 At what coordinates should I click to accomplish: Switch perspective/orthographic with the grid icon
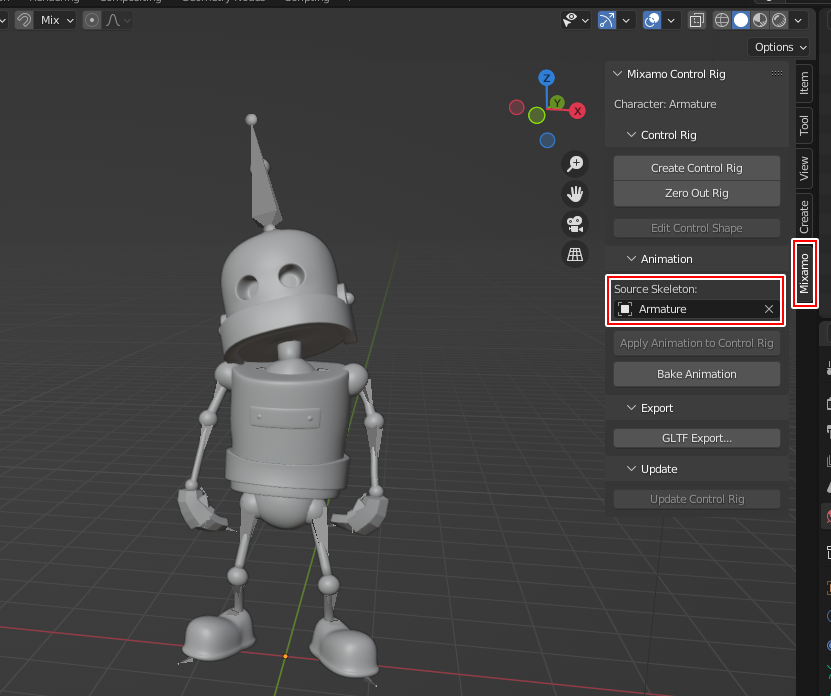pos(575,255)
